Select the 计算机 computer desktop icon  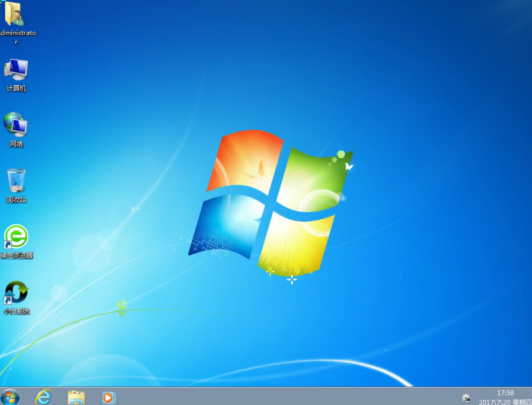(16, 70)
